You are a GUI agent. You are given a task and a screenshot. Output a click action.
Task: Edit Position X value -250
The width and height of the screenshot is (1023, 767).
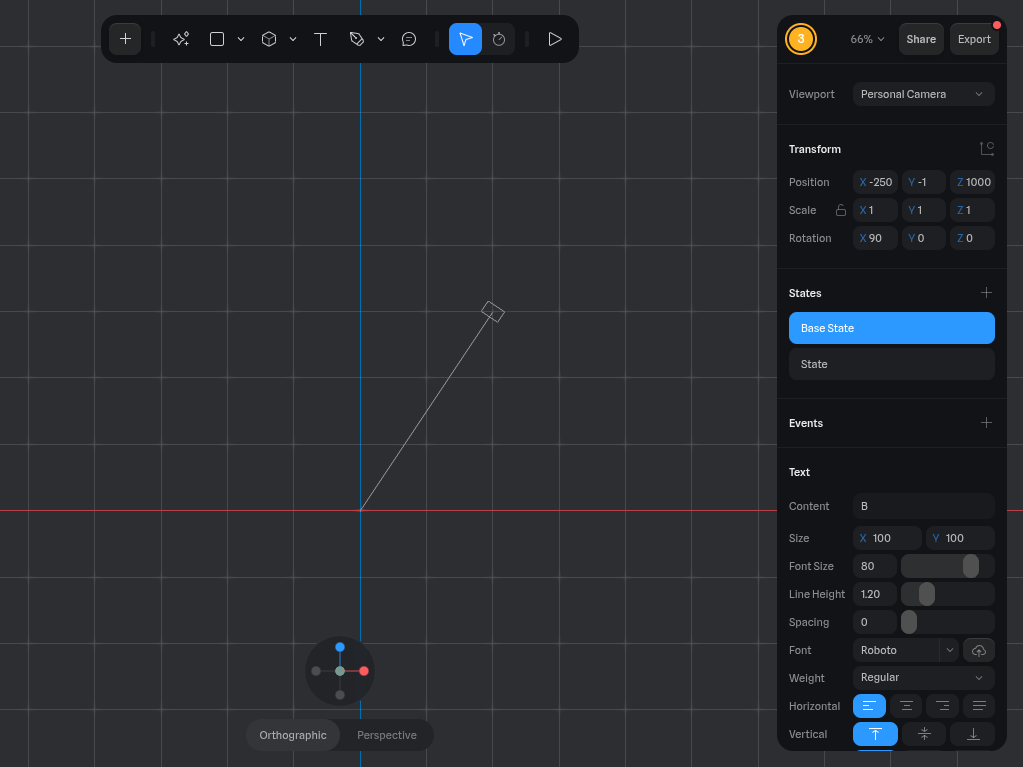(875, 182)
